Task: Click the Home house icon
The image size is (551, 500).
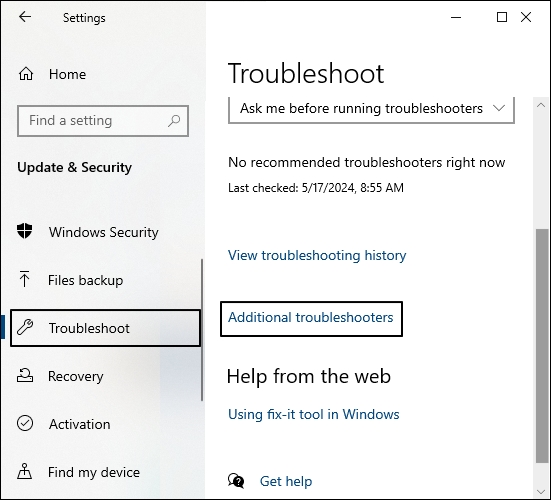Action: click(26, 74)
